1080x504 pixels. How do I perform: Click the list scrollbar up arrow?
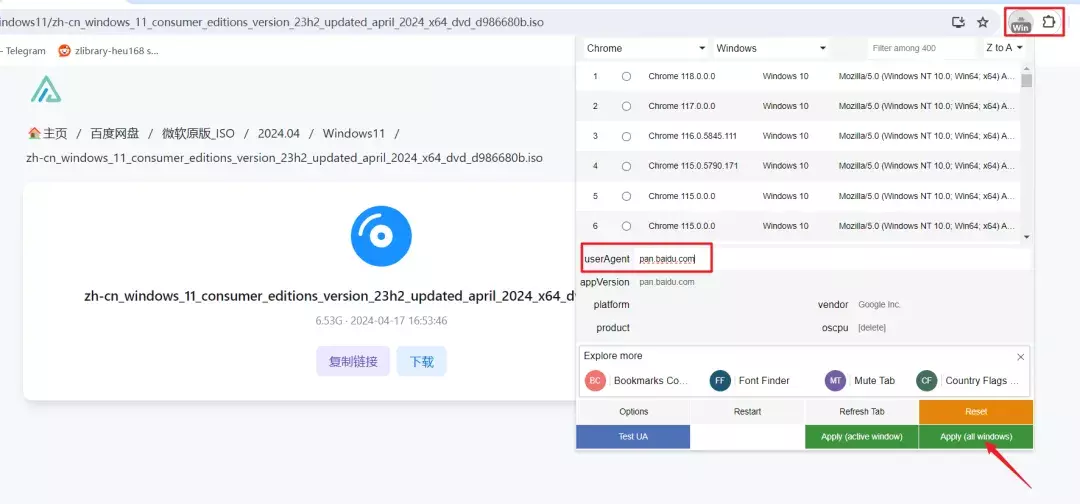click(1027, 70)
